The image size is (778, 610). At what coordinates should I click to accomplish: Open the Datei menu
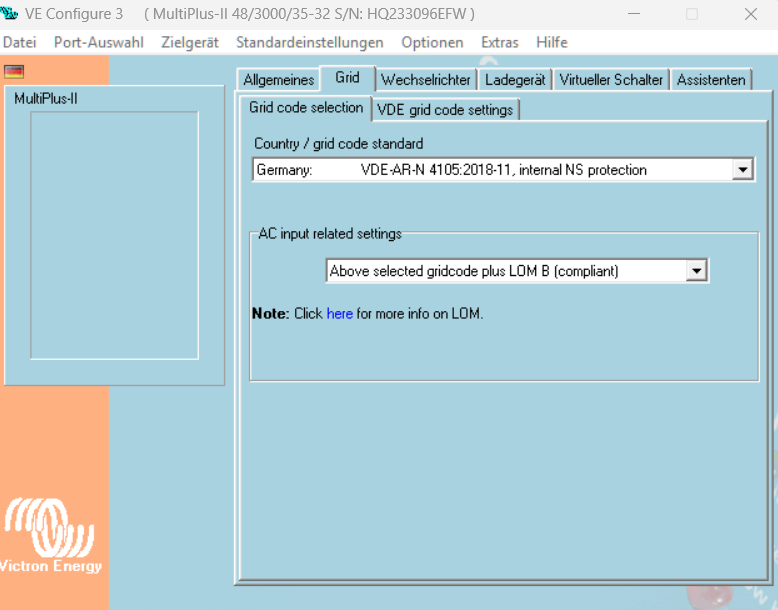tap(19, 42)
